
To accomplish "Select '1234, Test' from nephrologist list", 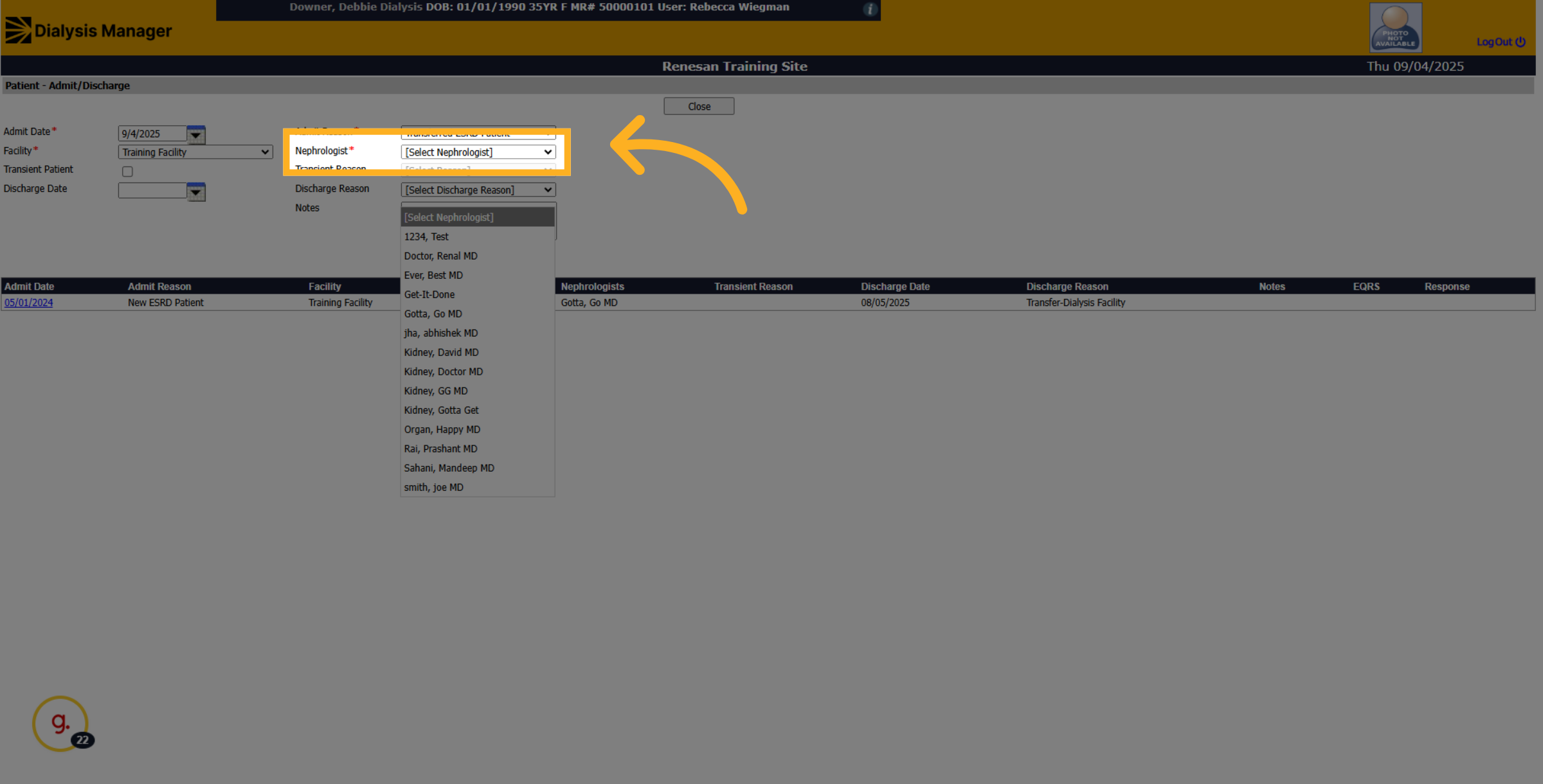I will [478, 236].
